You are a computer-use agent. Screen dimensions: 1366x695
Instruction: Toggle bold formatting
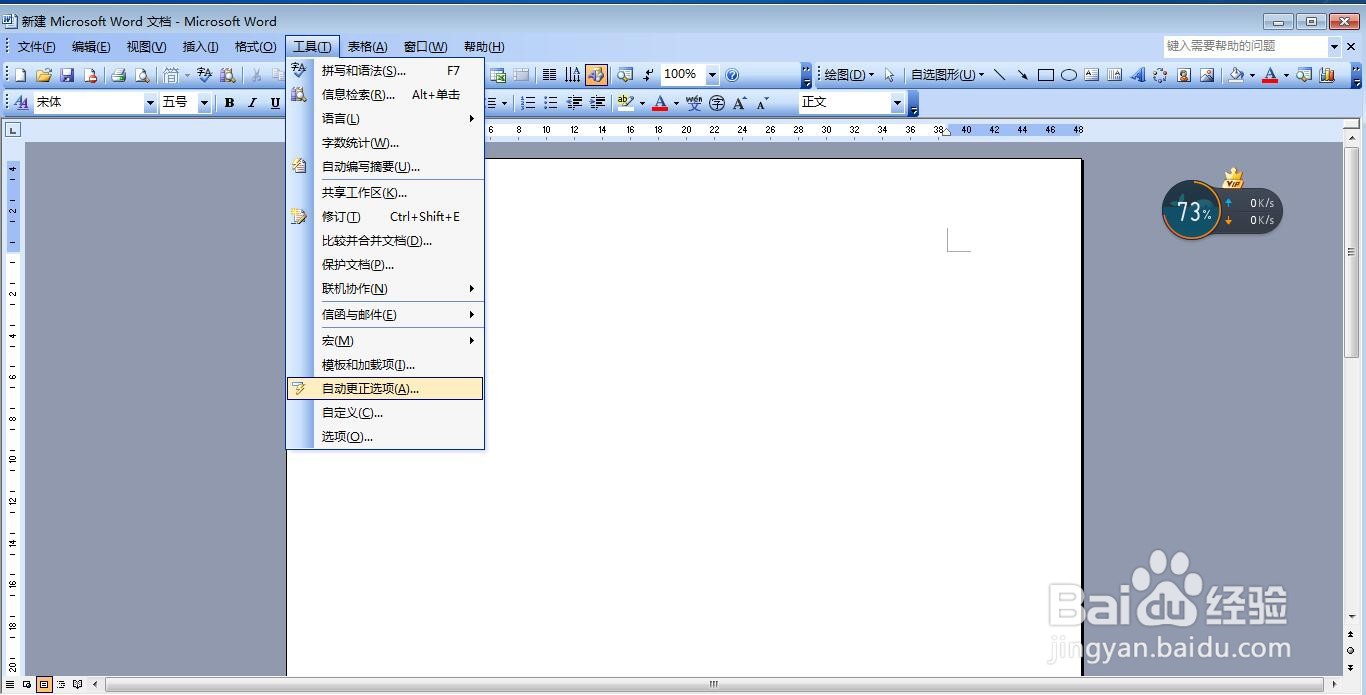(x=228, y=102)
